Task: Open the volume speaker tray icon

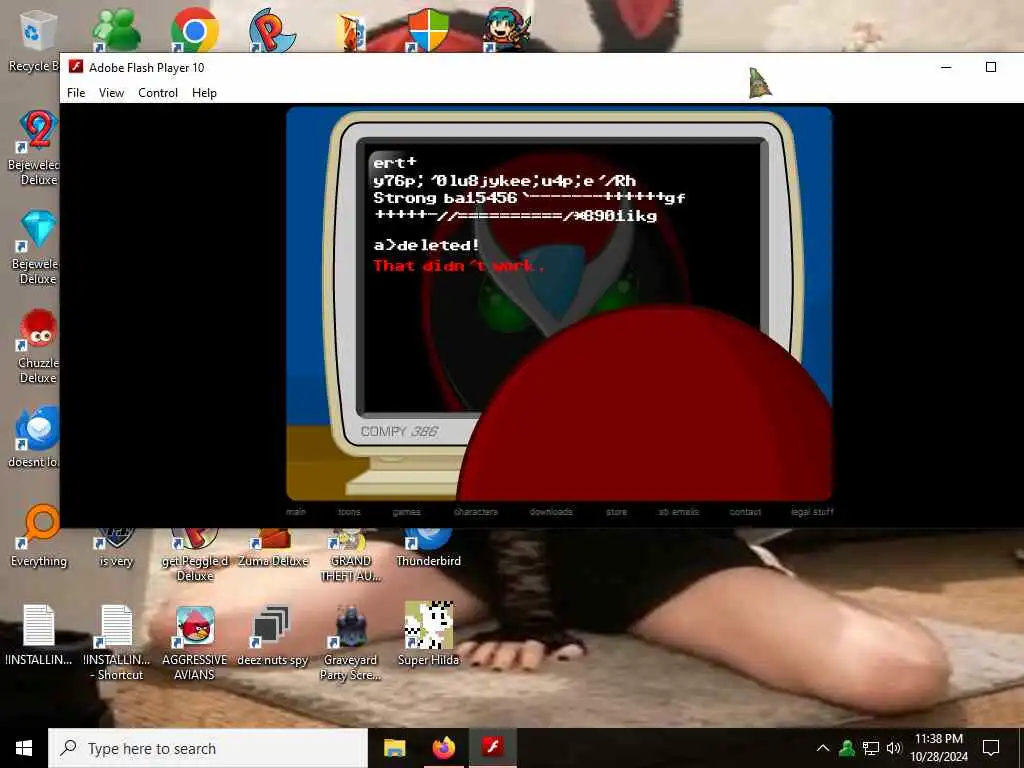Action: 894,748
